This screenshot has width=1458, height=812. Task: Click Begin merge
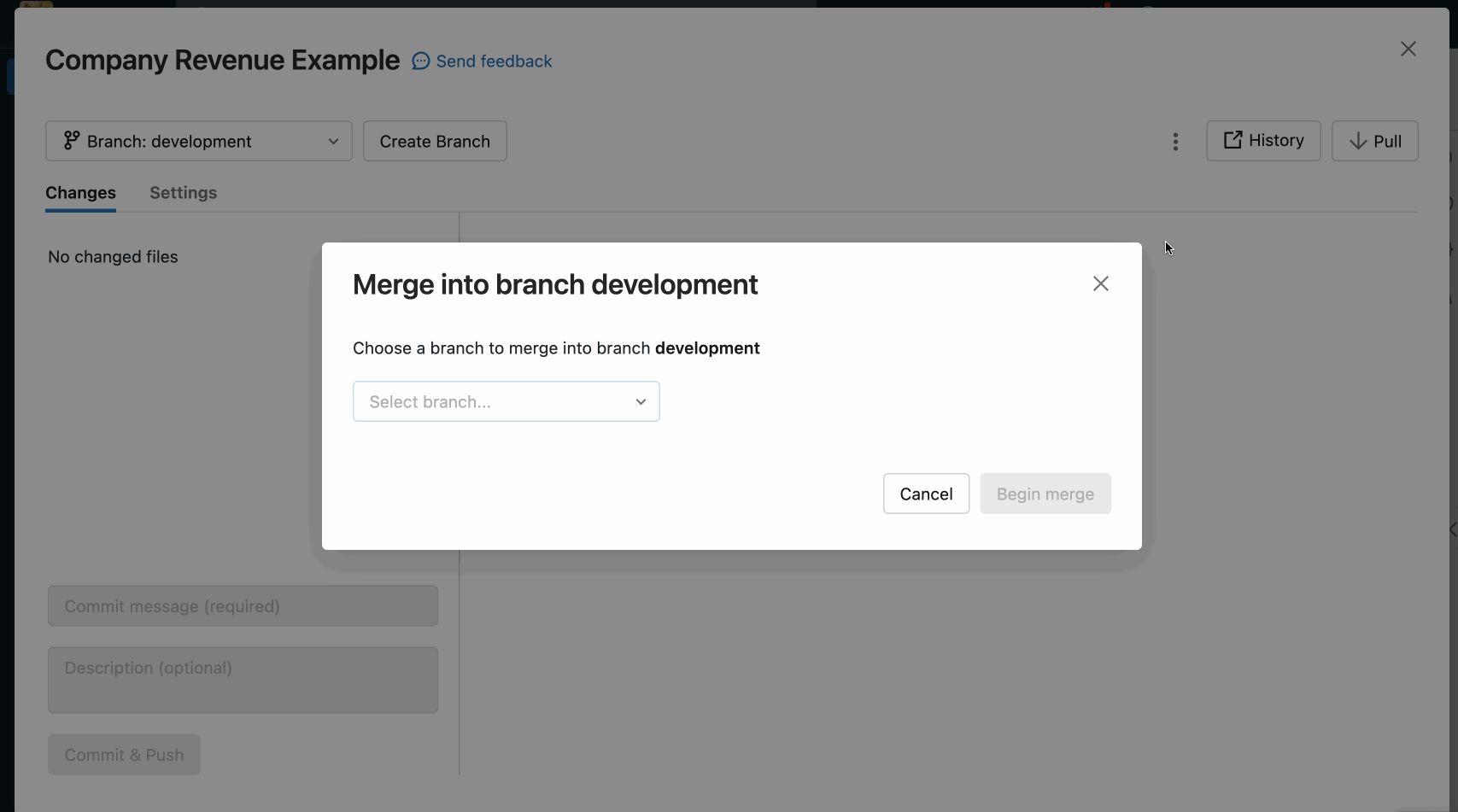(1045, 494)
